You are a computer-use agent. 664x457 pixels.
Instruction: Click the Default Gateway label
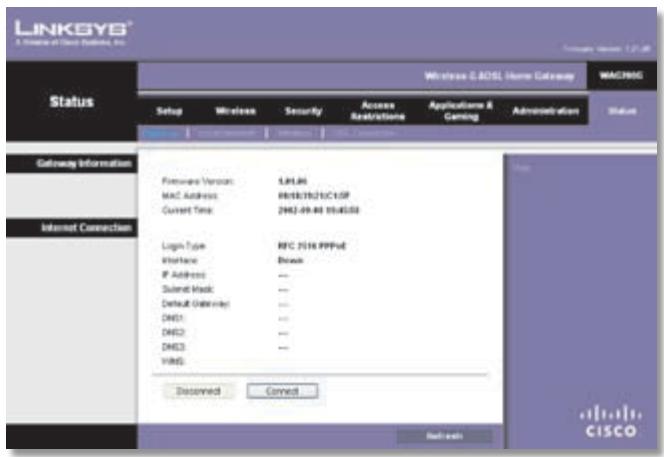click(x=196, y=304)
